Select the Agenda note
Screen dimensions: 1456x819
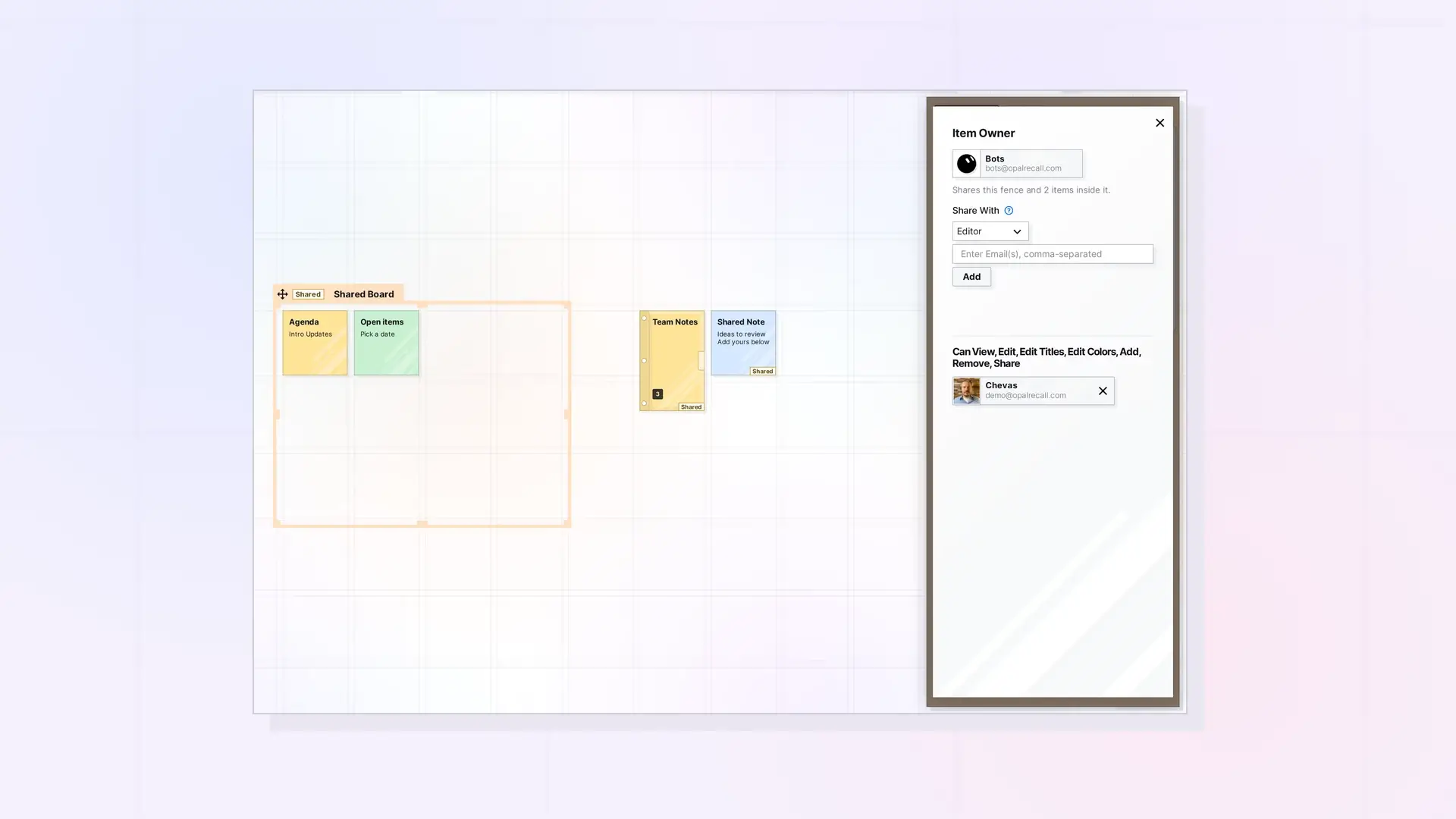coord(315,343)
